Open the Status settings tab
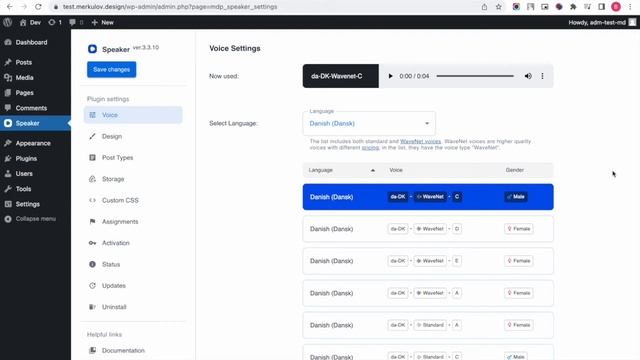 point(133,264)
